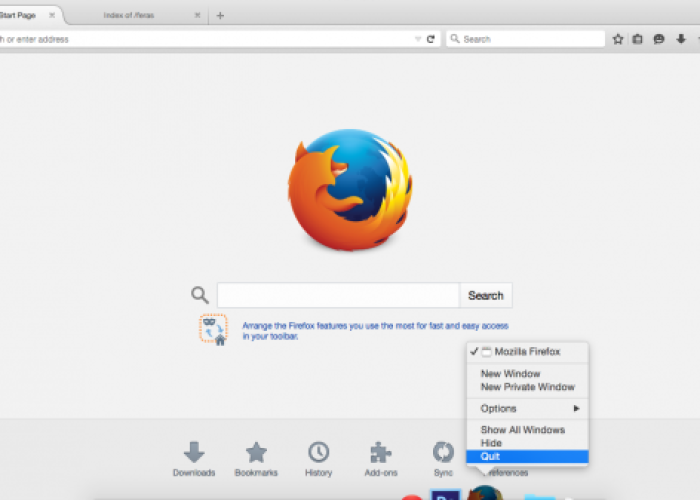The height and width of the screenshot is (500, 700).
Task: Choose New Private Window menu item
Action: pyautogui.click(x=528, y=387)
